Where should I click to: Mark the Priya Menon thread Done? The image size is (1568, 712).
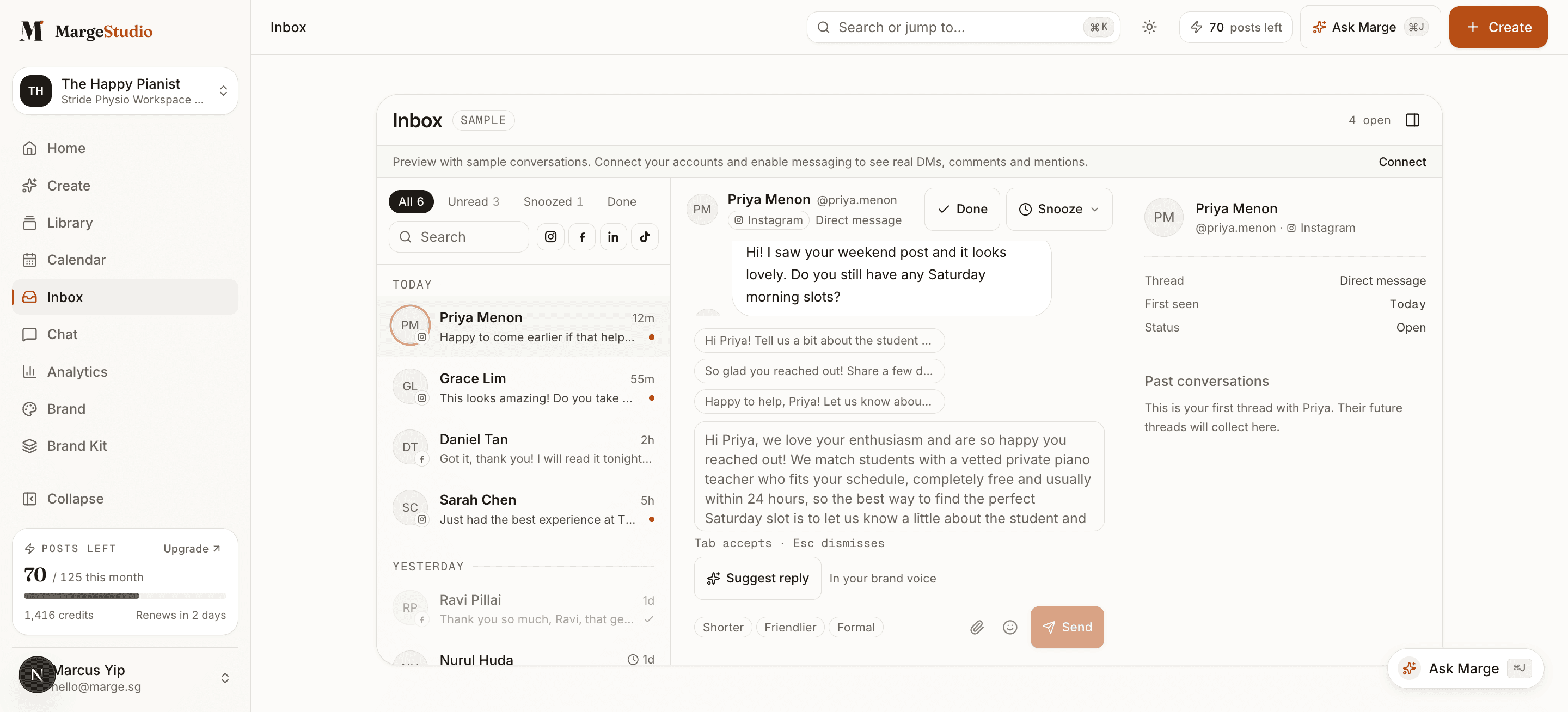[961, 208]
